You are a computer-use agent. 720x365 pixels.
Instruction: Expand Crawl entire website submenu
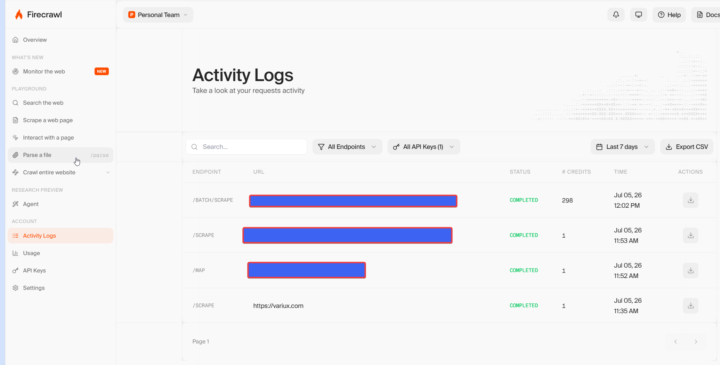click(x=108, y=173)
